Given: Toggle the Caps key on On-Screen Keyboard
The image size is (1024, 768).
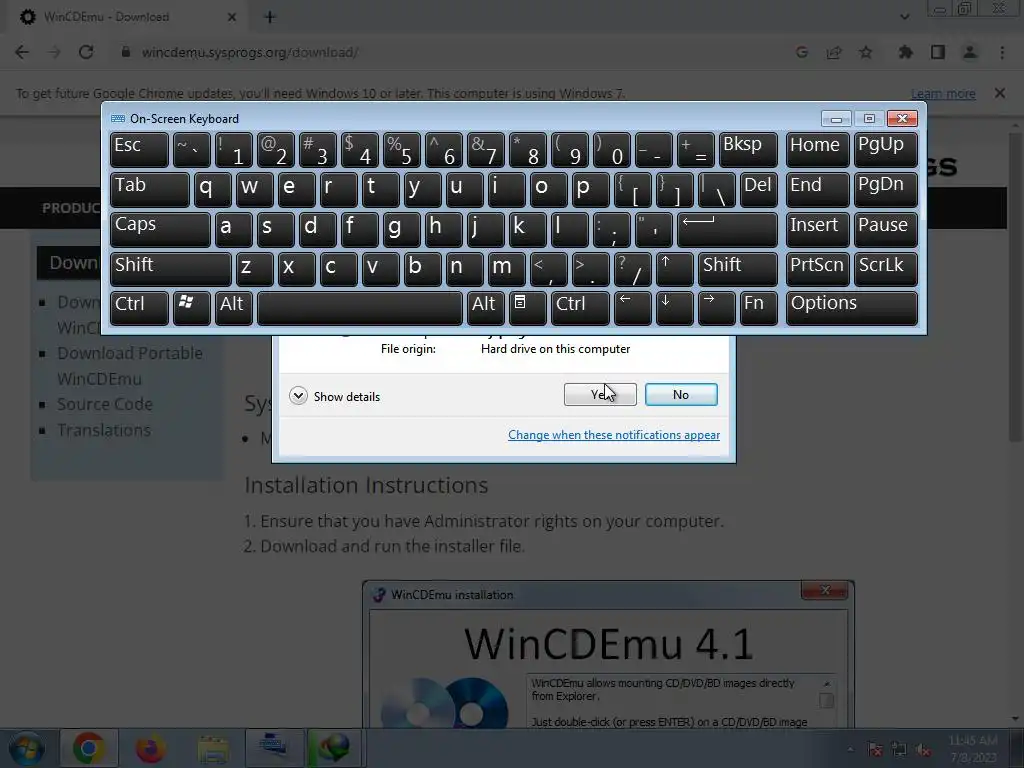Looking at the screenshot, I should tap(160, 229).
